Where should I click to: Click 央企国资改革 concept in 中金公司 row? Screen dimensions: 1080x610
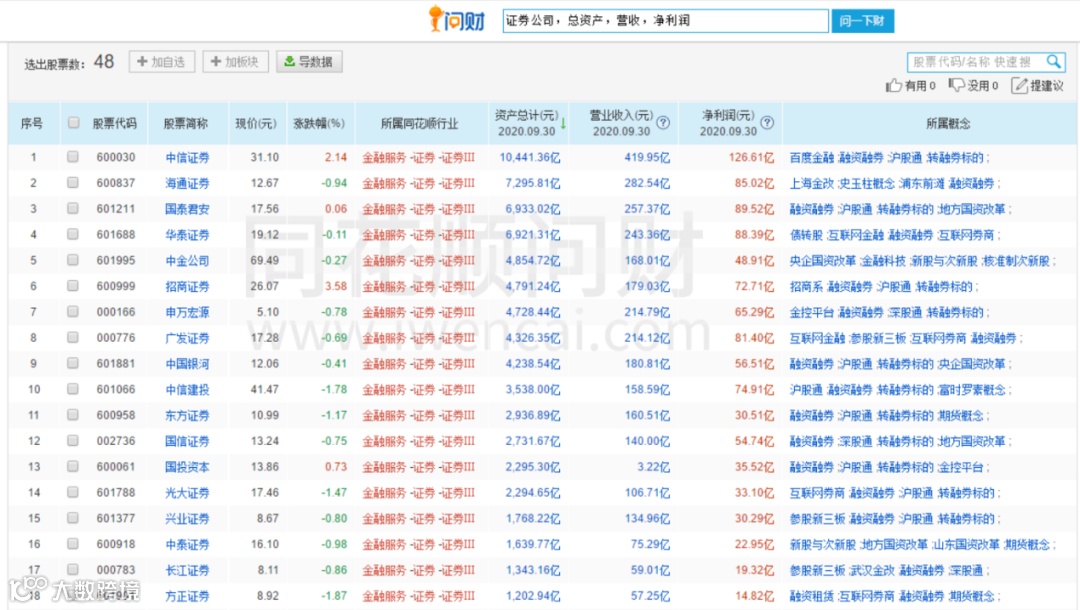coord(822,261)
